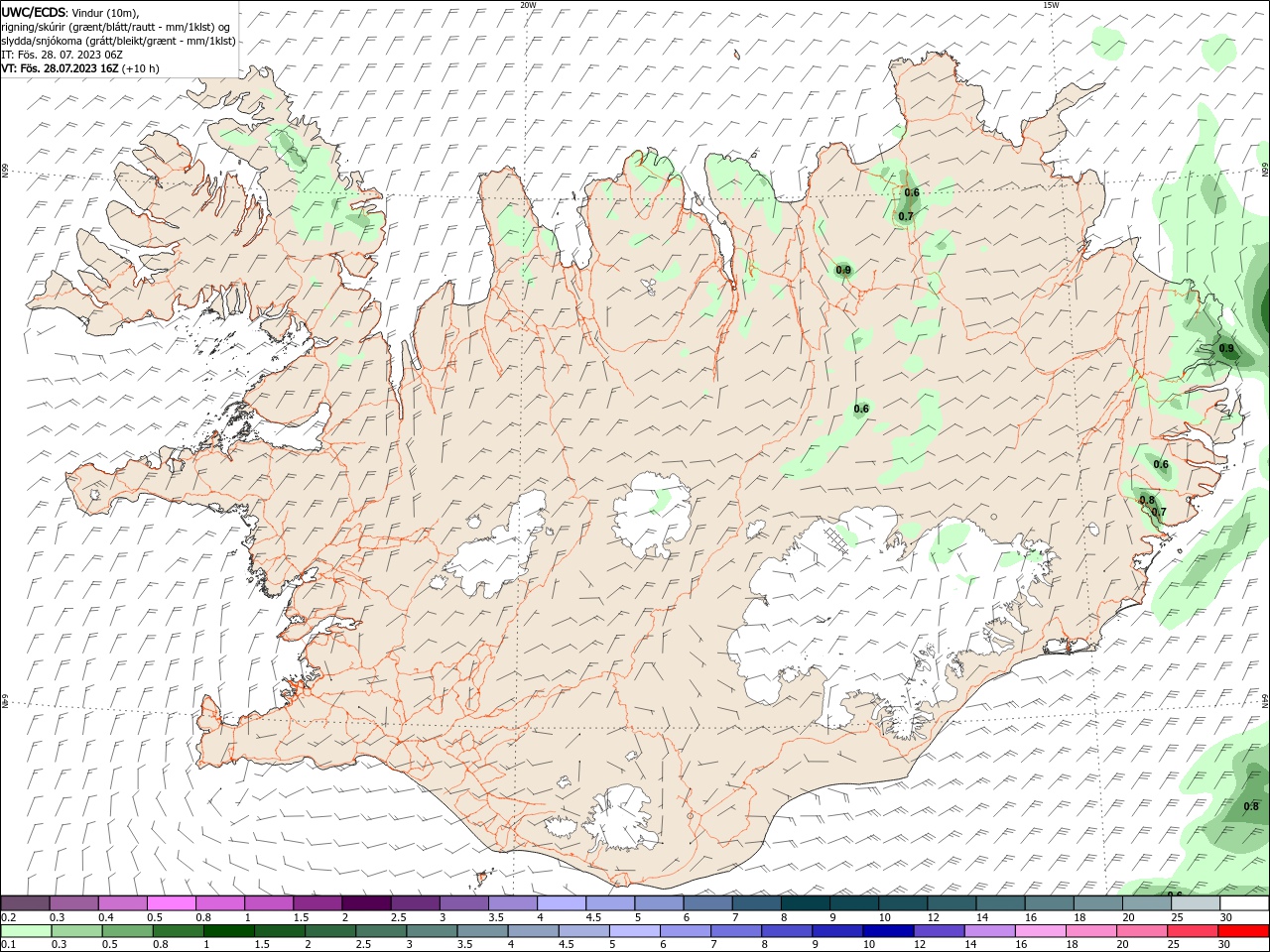The height and width of the screenshot is (952, 1270).
Task: Click the '30' label under the top legend row
Action: pyautogui.click(x=1227, y=917)
